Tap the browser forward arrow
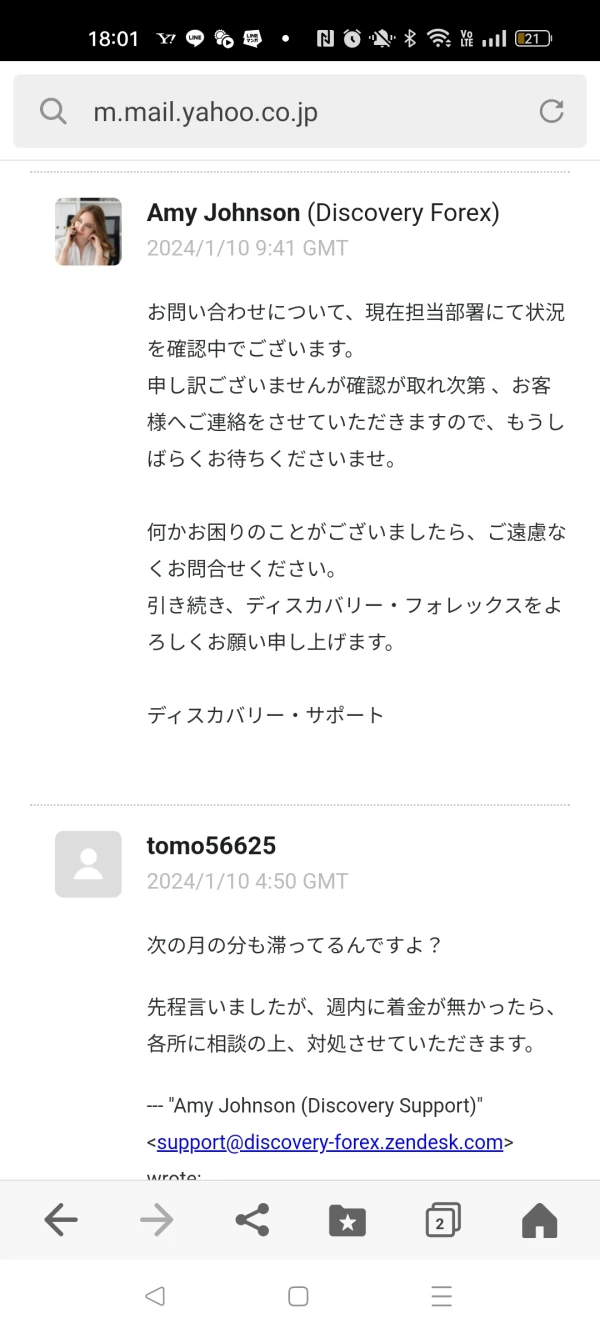Image resolution: width=600 pixels, height=1333 pixels. pyautogui.click(x=156, y=1219)
